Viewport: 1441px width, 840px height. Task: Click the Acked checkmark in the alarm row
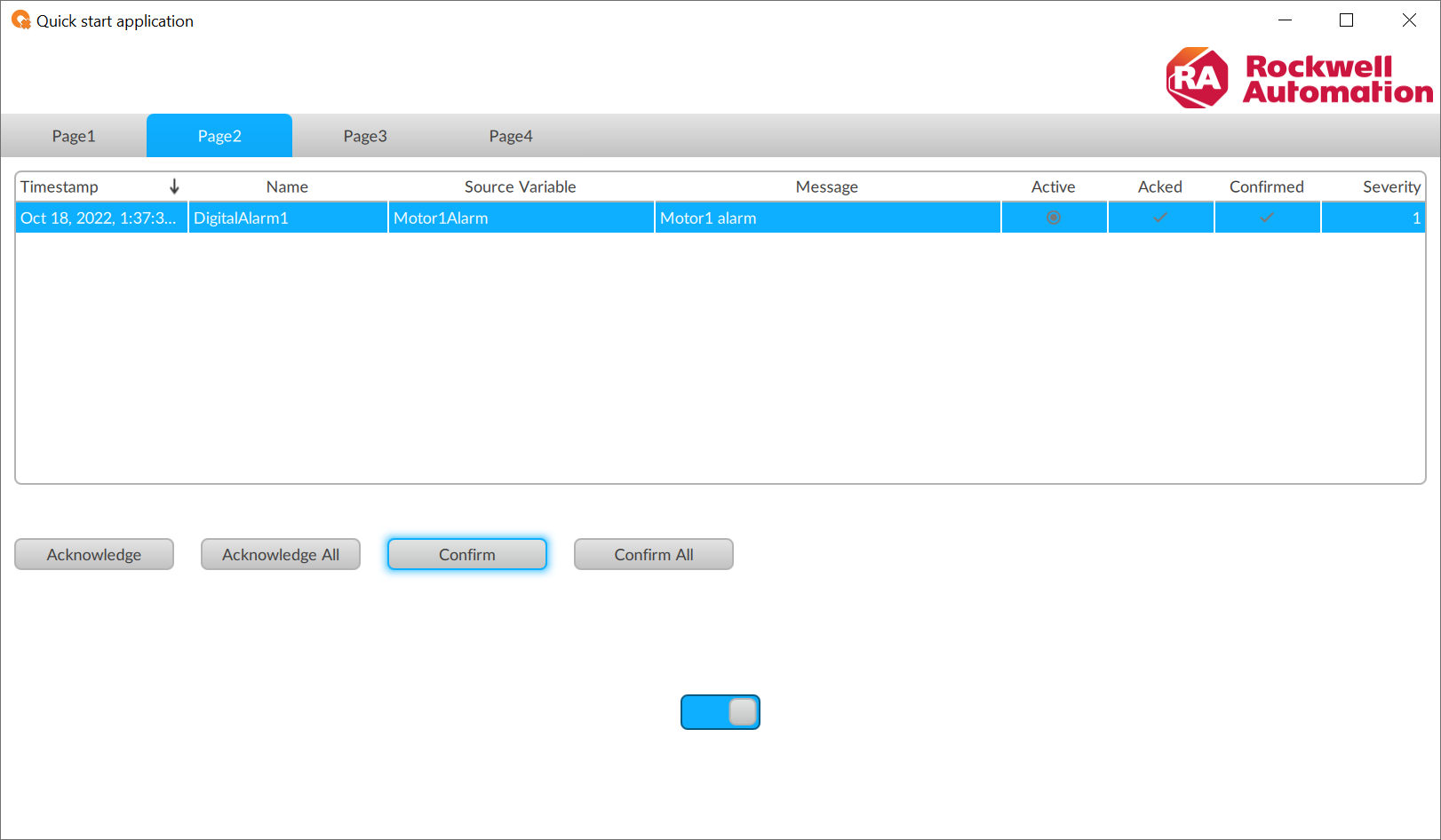(1160, 218)
